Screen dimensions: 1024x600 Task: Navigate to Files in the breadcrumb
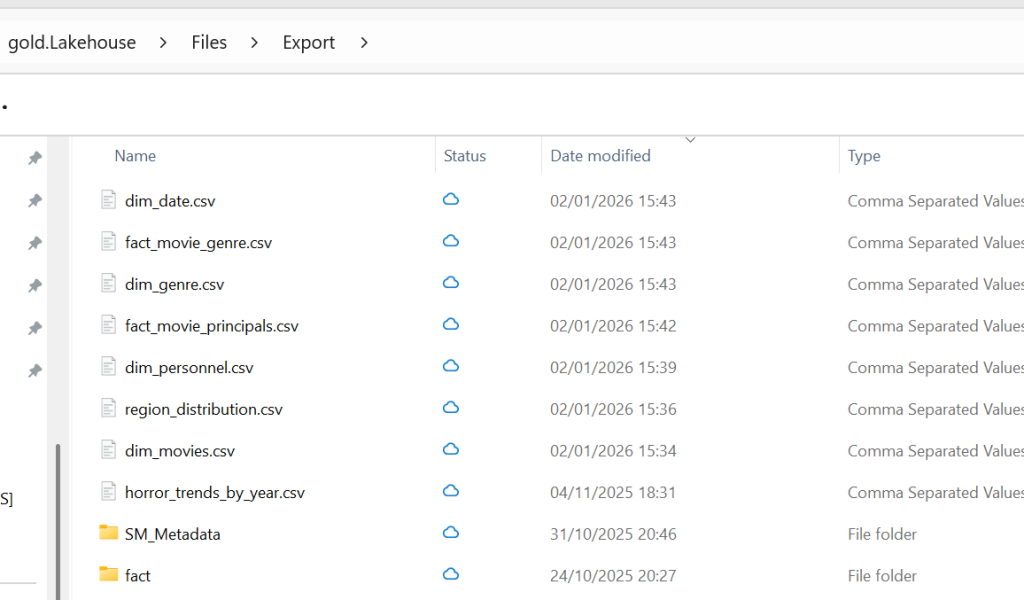(x=209, y=43)
